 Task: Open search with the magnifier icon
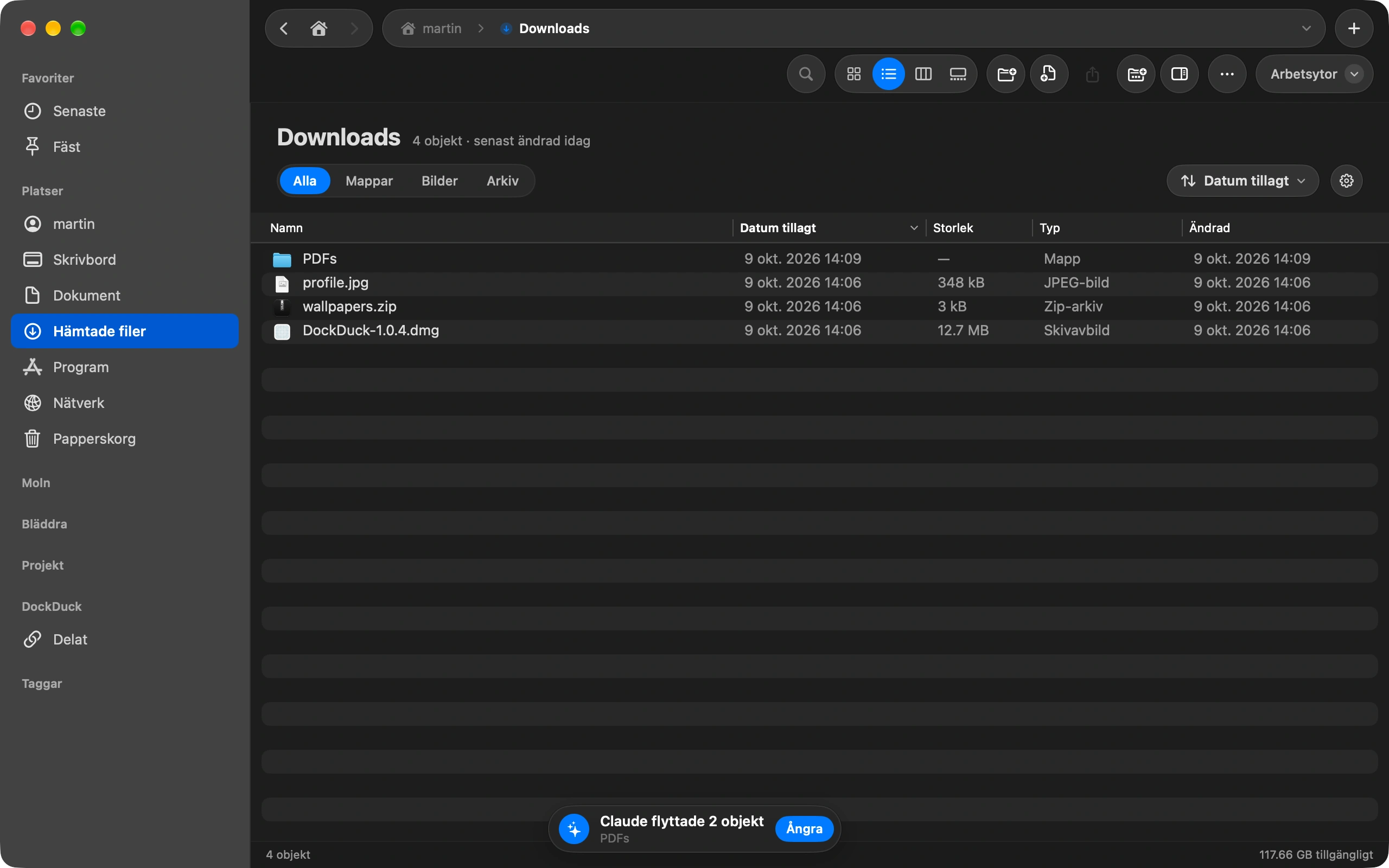pos(806,74)
